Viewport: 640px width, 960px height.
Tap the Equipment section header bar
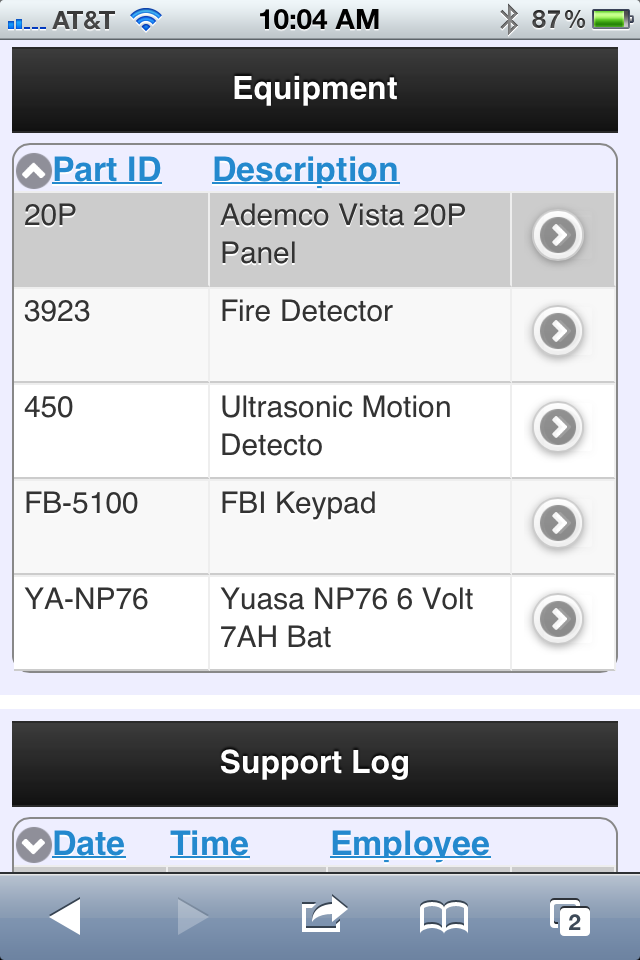(315, 89)
